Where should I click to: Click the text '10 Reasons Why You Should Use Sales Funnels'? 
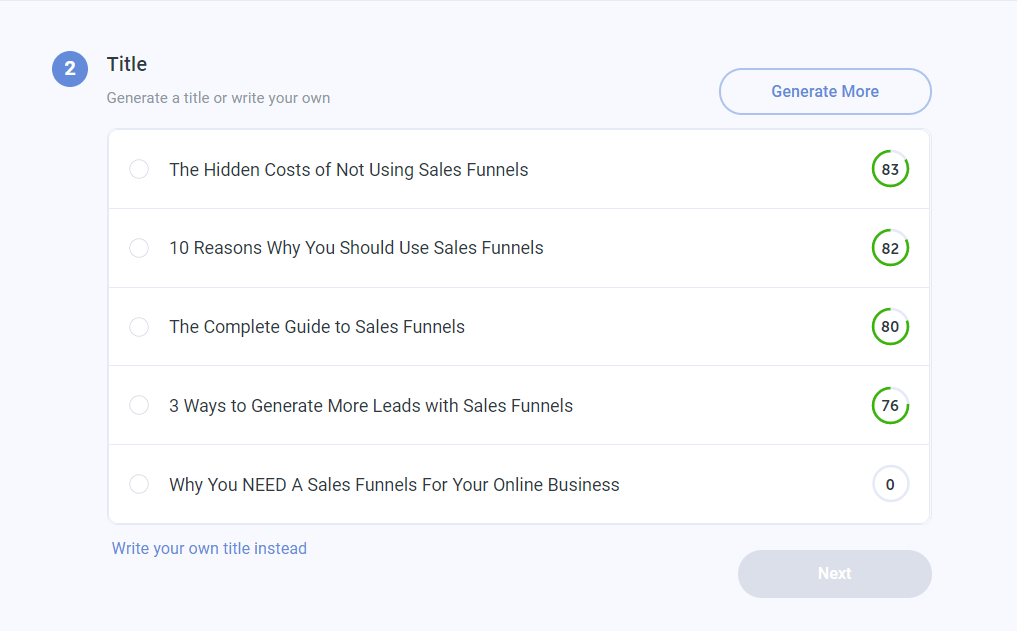pyautogui.click(x=356, y=248)
